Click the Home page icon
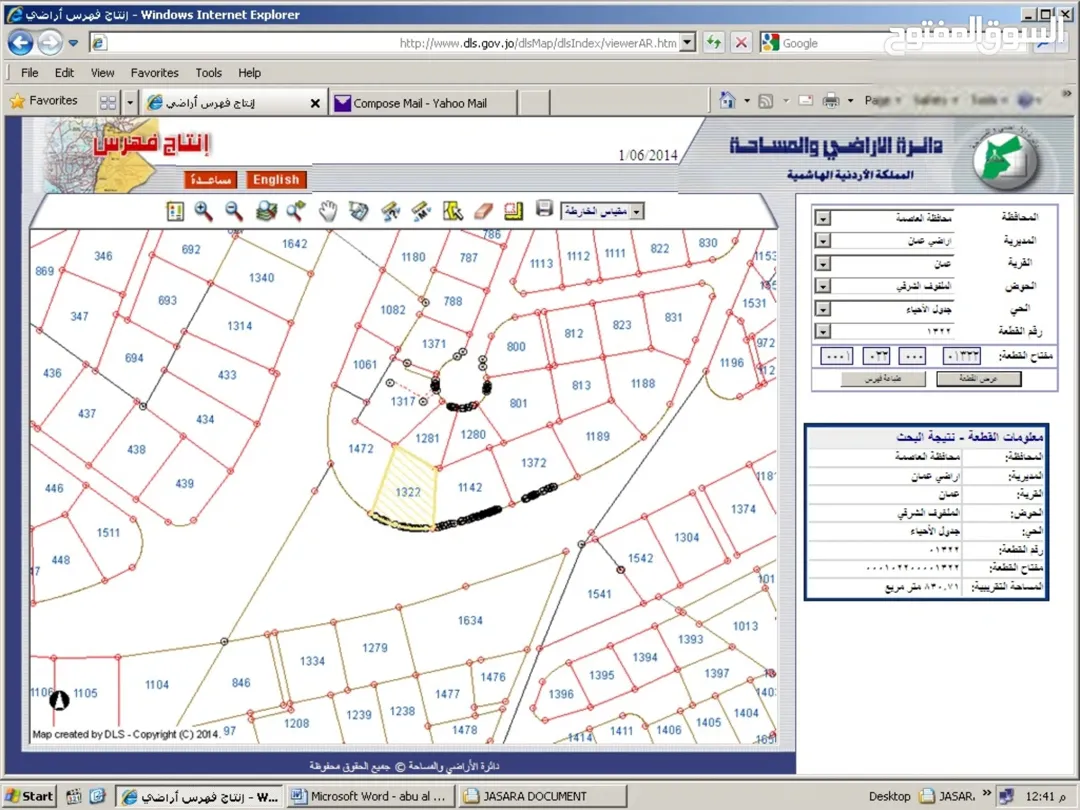This screenshot has width=1080, height=810. point(727,101)
